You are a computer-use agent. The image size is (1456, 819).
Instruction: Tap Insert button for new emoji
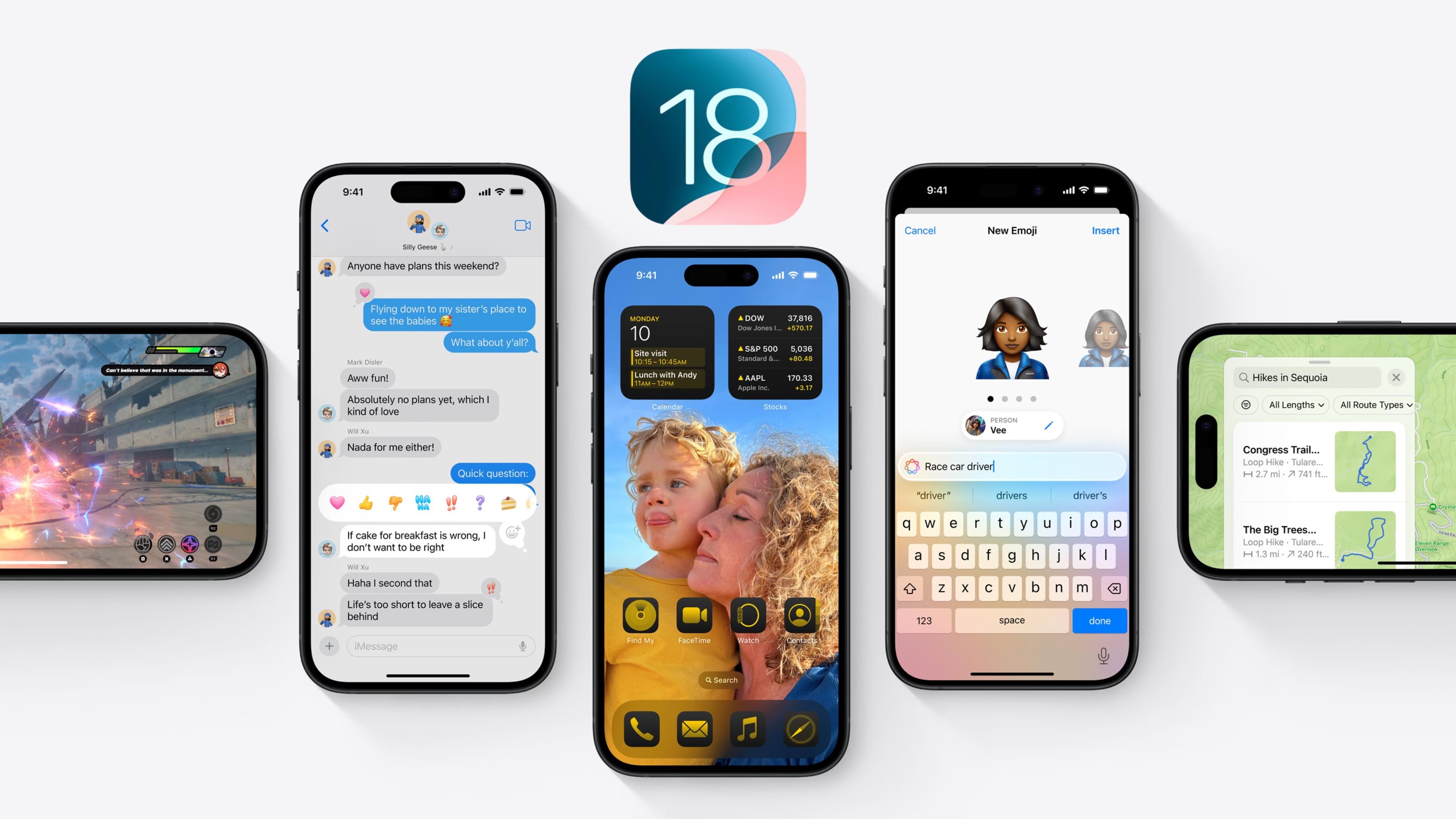point(1105,230)
